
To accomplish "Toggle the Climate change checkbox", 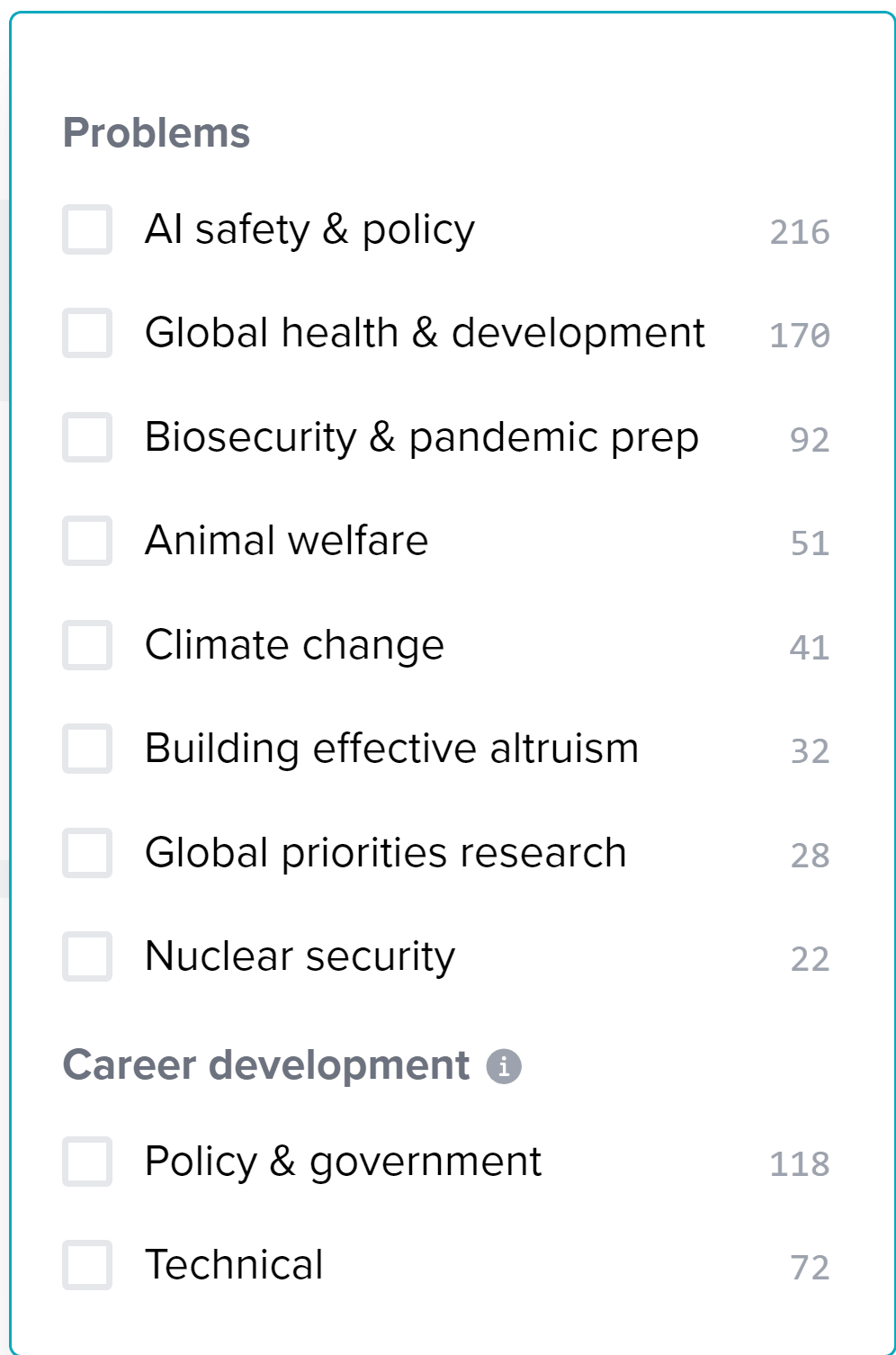I will coord(87,645).
